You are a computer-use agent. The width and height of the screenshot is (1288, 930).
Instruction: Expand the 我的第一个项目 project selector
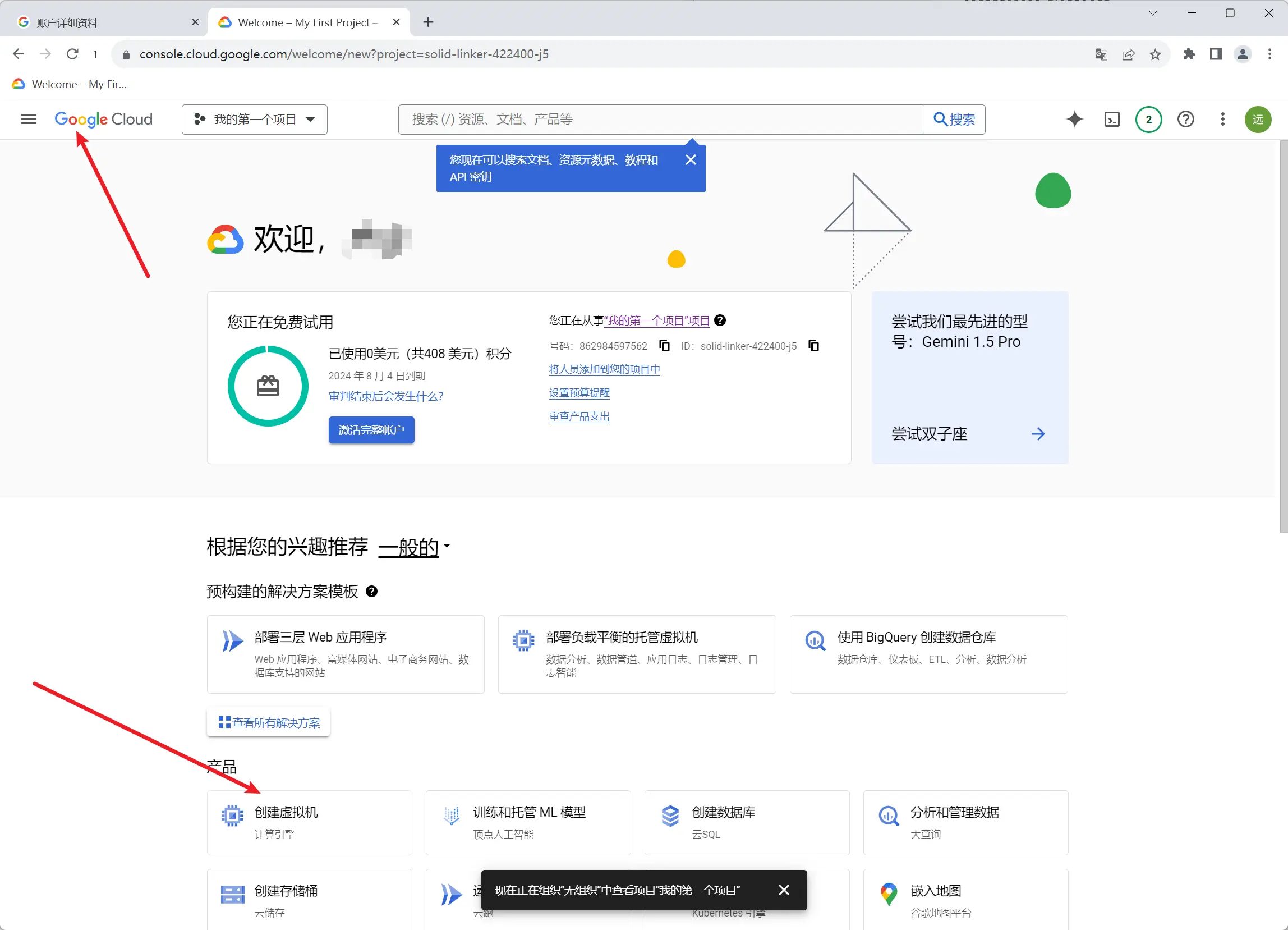[255, 120]
